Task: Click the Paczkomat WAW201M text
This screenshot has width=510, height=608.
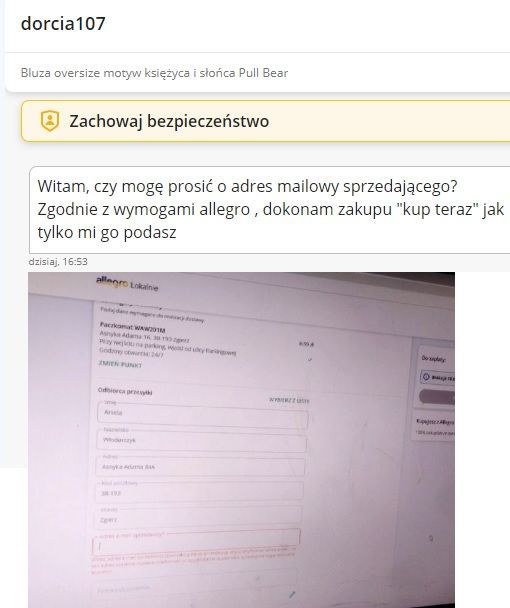Action: tap(132, 327)
